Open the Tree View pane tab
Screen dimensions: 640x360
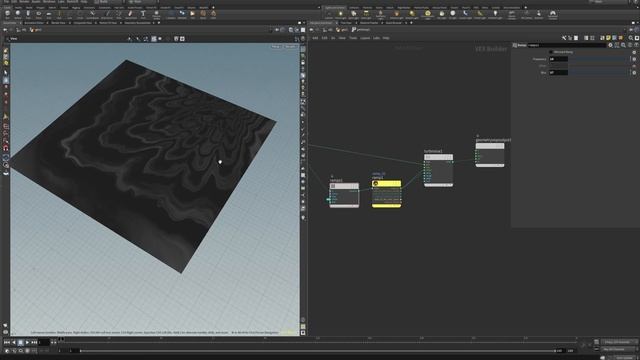(x=346, y=23)
